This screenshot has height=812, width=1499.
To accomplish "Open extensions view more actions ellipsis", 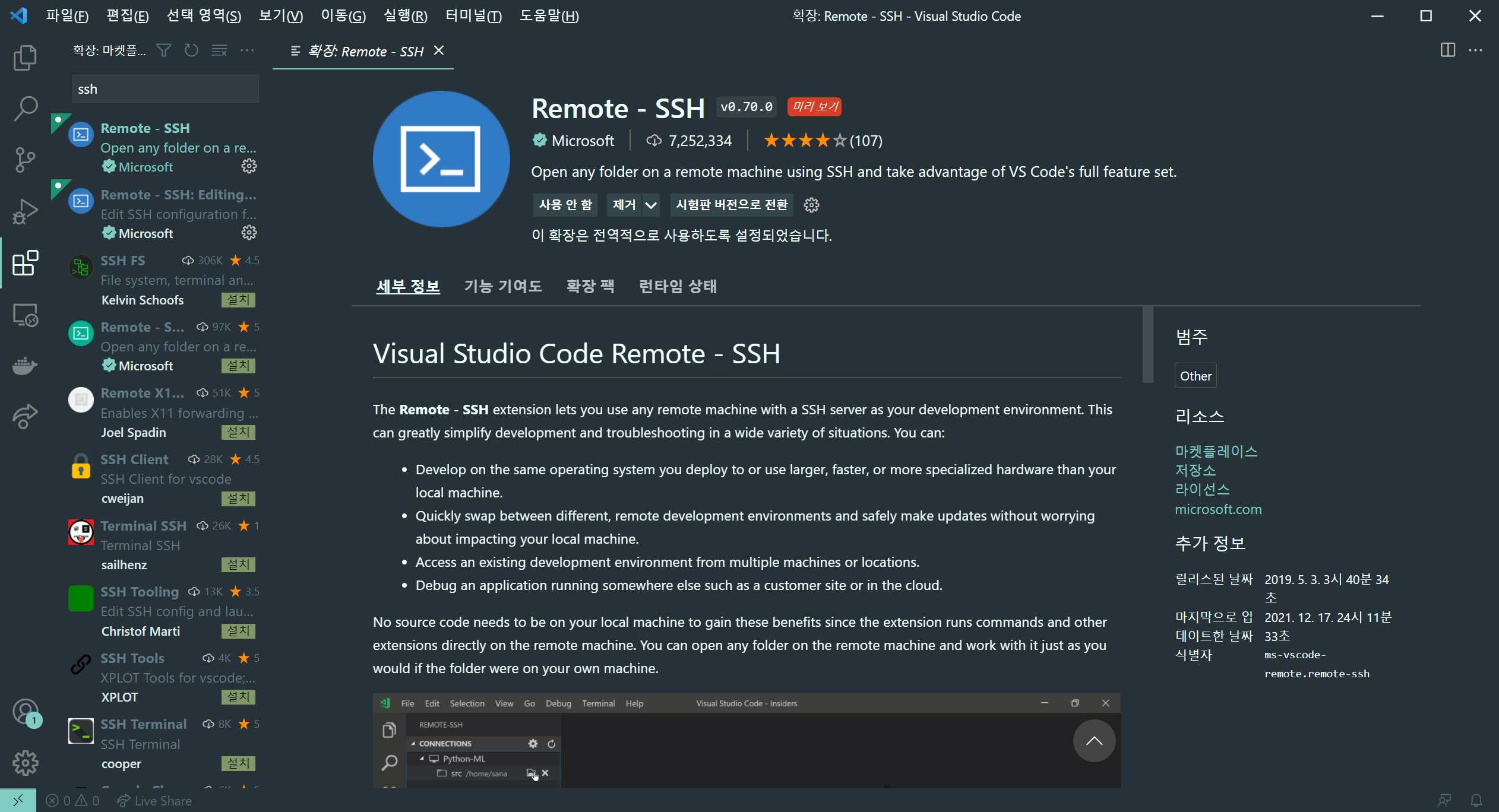I will (247, 50).
